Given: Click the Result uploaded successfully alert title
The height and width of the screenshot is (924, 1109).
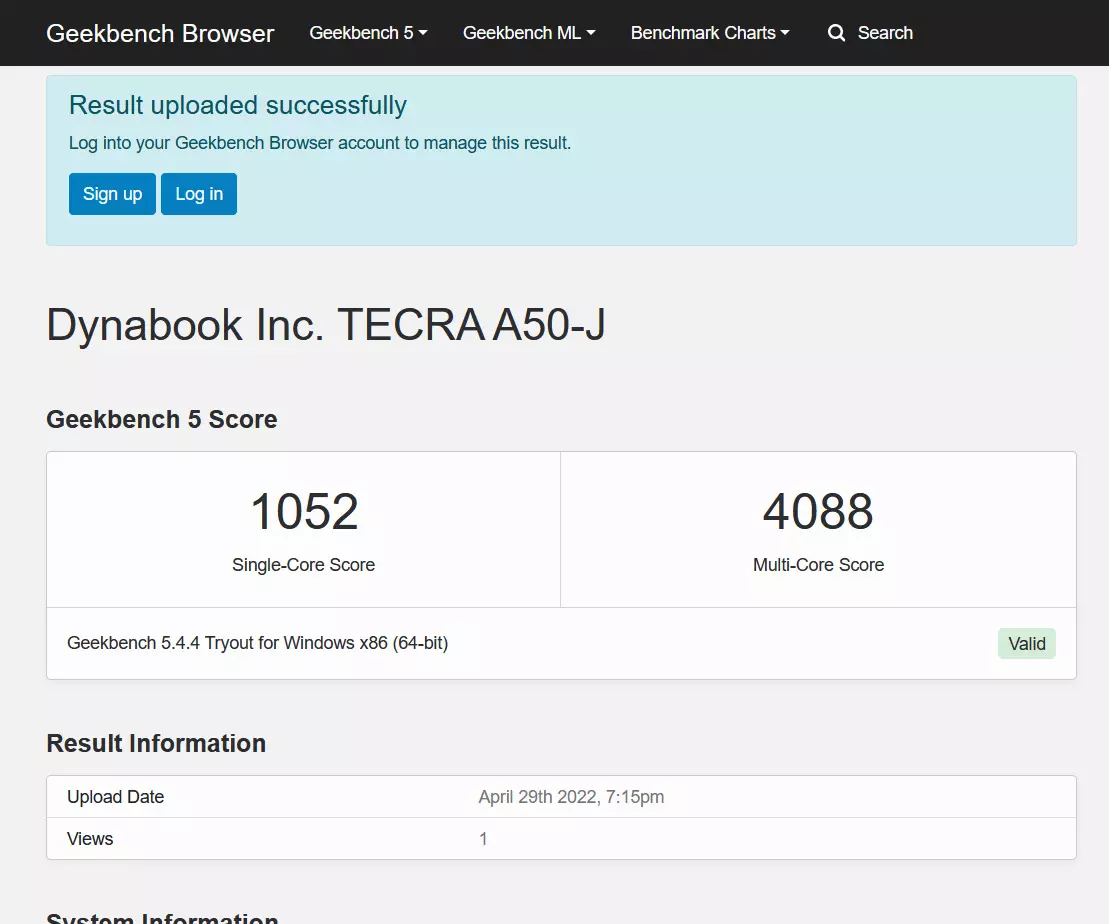Looking at the screenshot, I should click(238, 106).
